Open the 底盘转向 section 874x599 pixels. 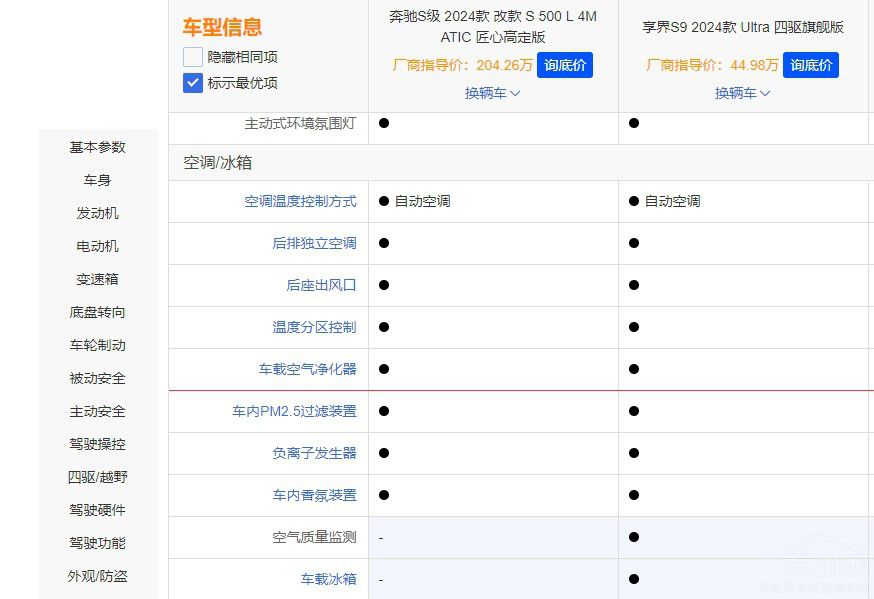(x=96, y=312)
